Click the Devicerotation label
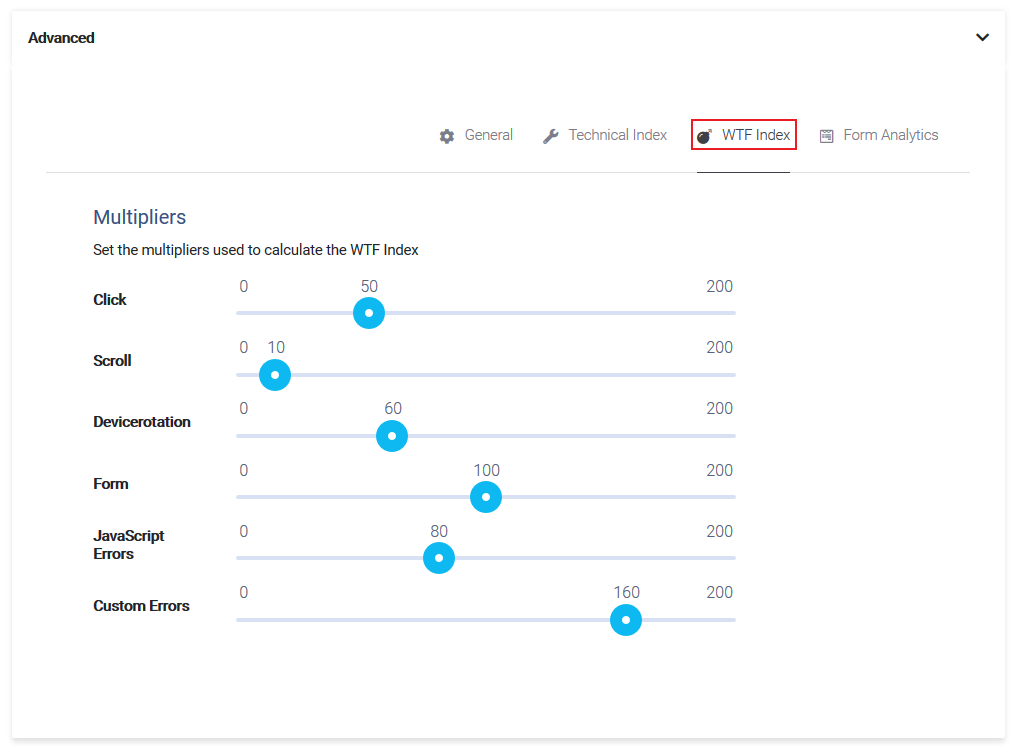Screen dimensions: 1014x747 coord(142,422)
